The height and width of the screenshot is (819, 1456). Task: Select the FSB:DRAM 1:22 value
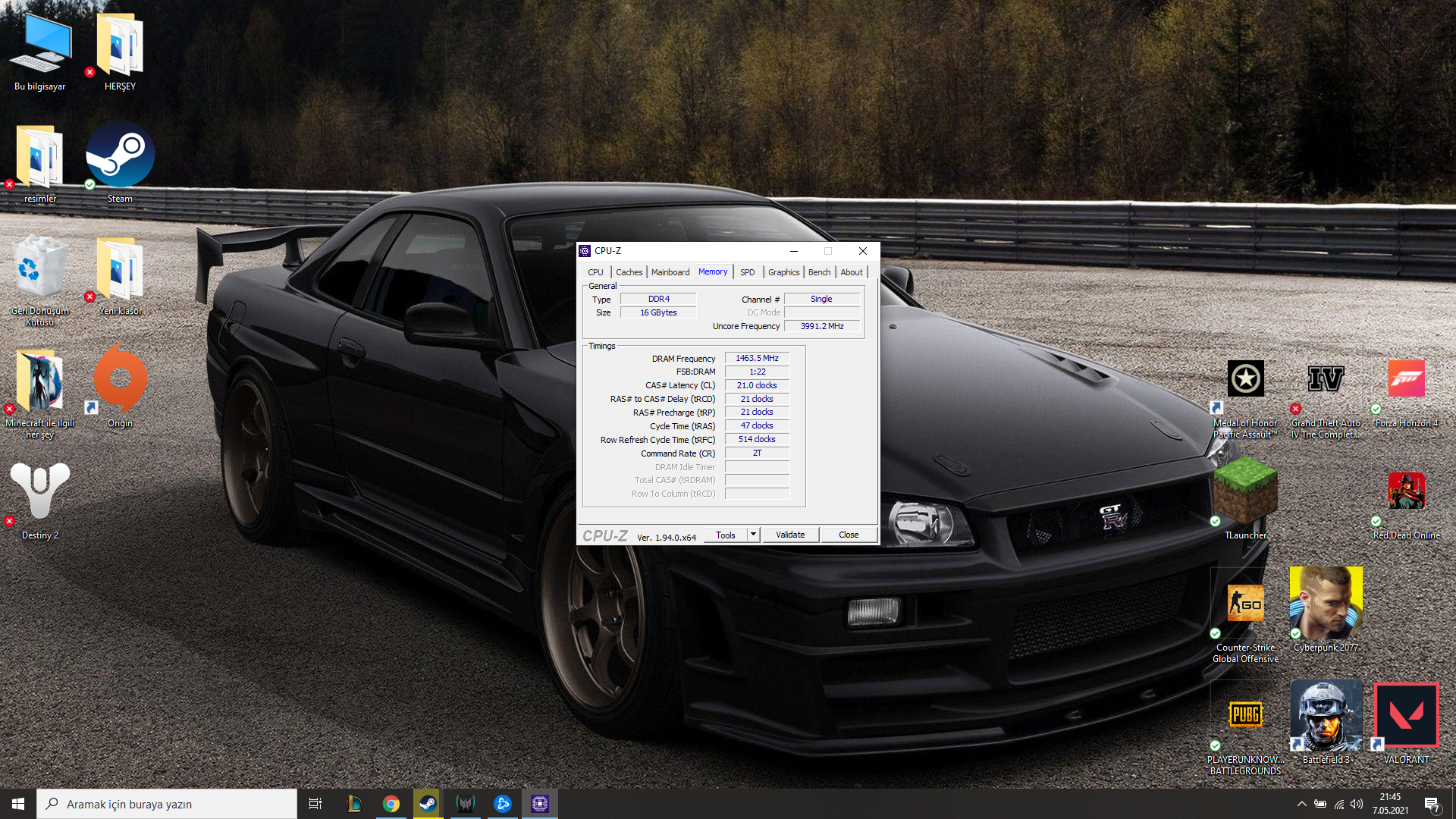point(757,372)
